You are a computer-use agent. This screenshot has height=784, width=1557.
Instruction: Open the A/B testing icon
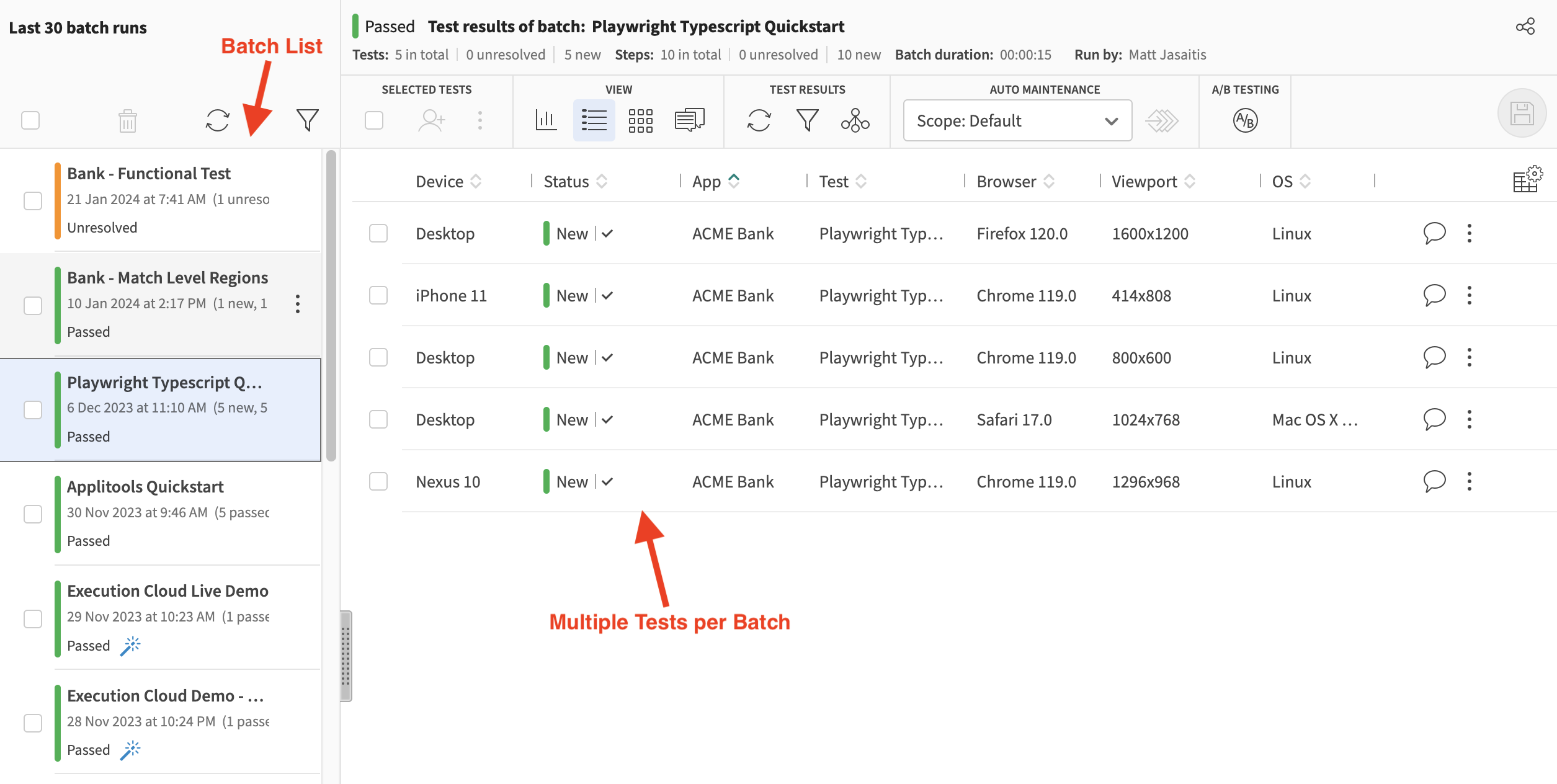pyautogui.click(x=1245, y=120)
